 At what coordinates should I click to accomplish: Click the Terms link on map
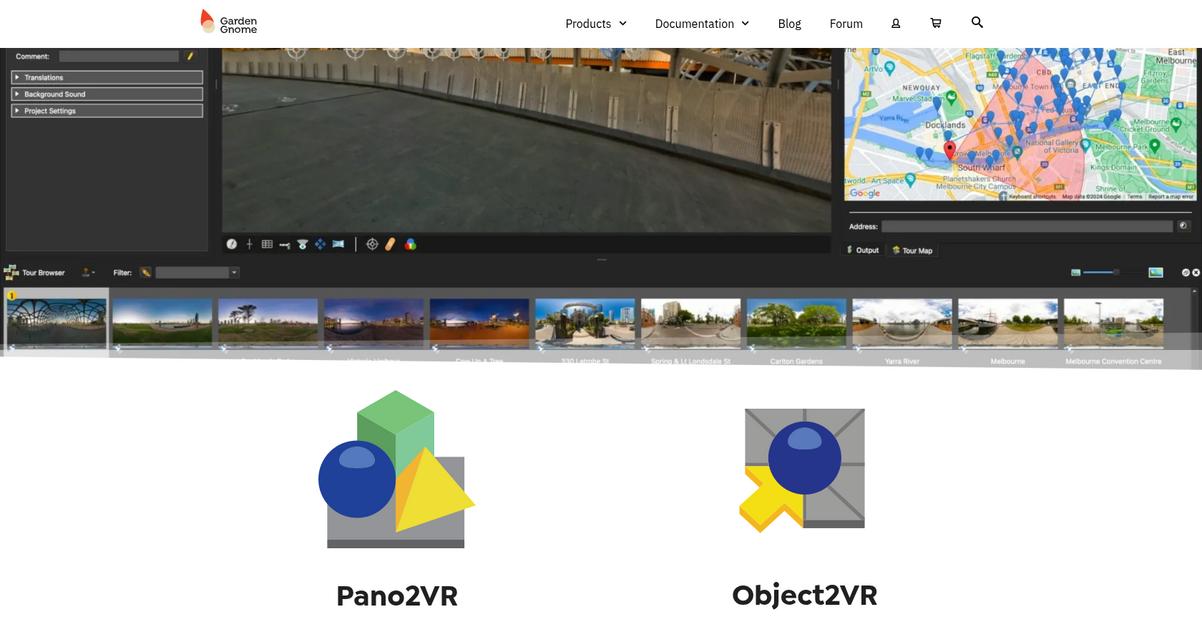[x=1135, y=196]
